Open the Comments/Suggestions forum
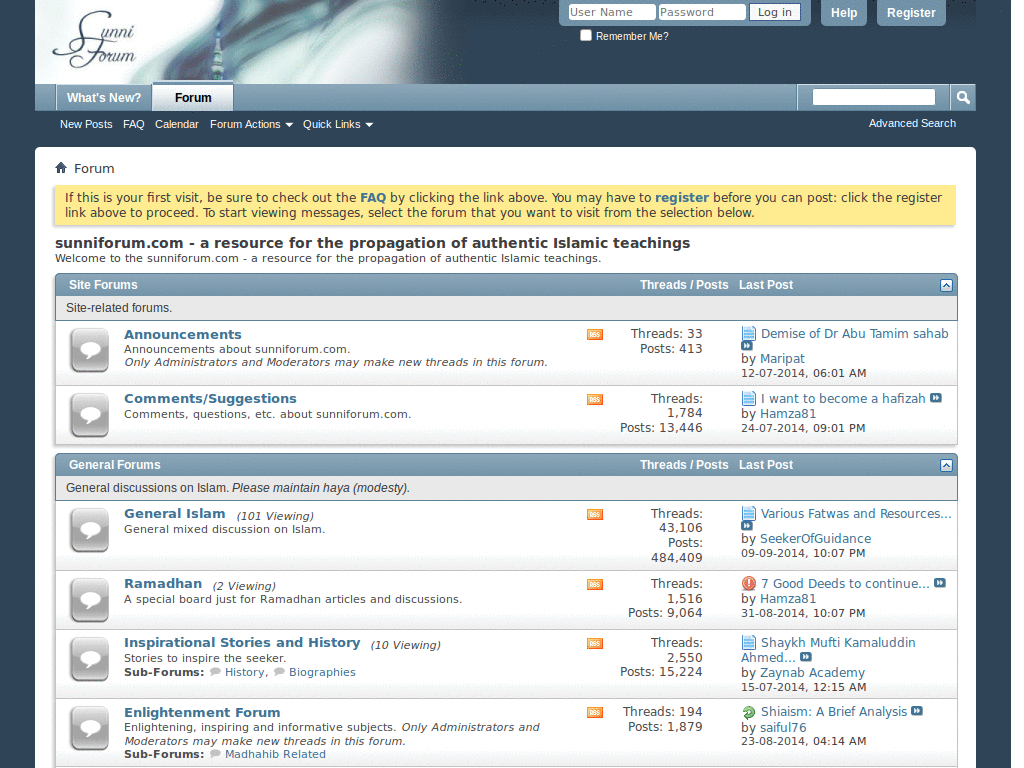1024x768 pixels. [x=210, y=398]
